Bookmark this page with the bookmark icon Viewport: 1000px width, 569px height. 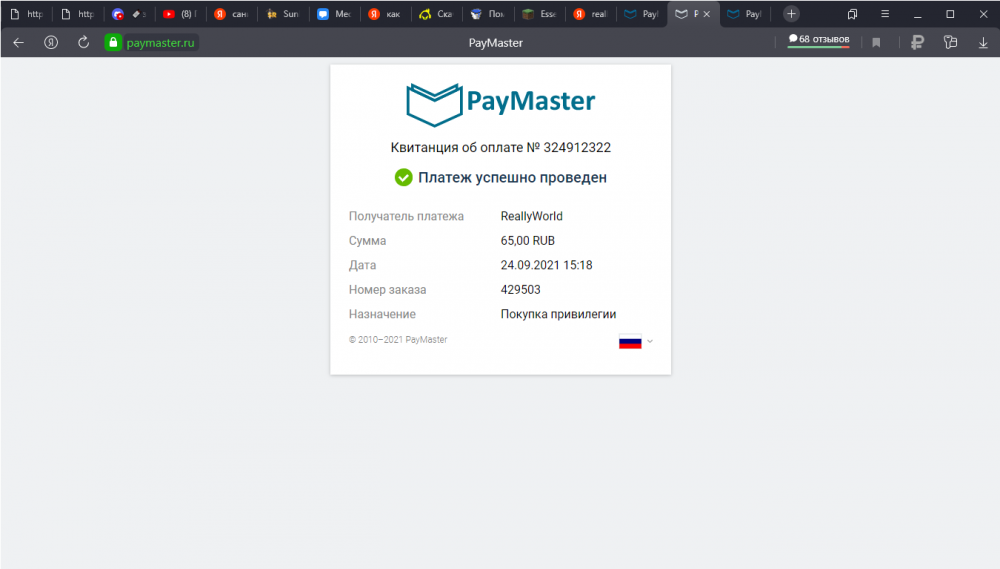pyautogui.click(x=876, y=43)
